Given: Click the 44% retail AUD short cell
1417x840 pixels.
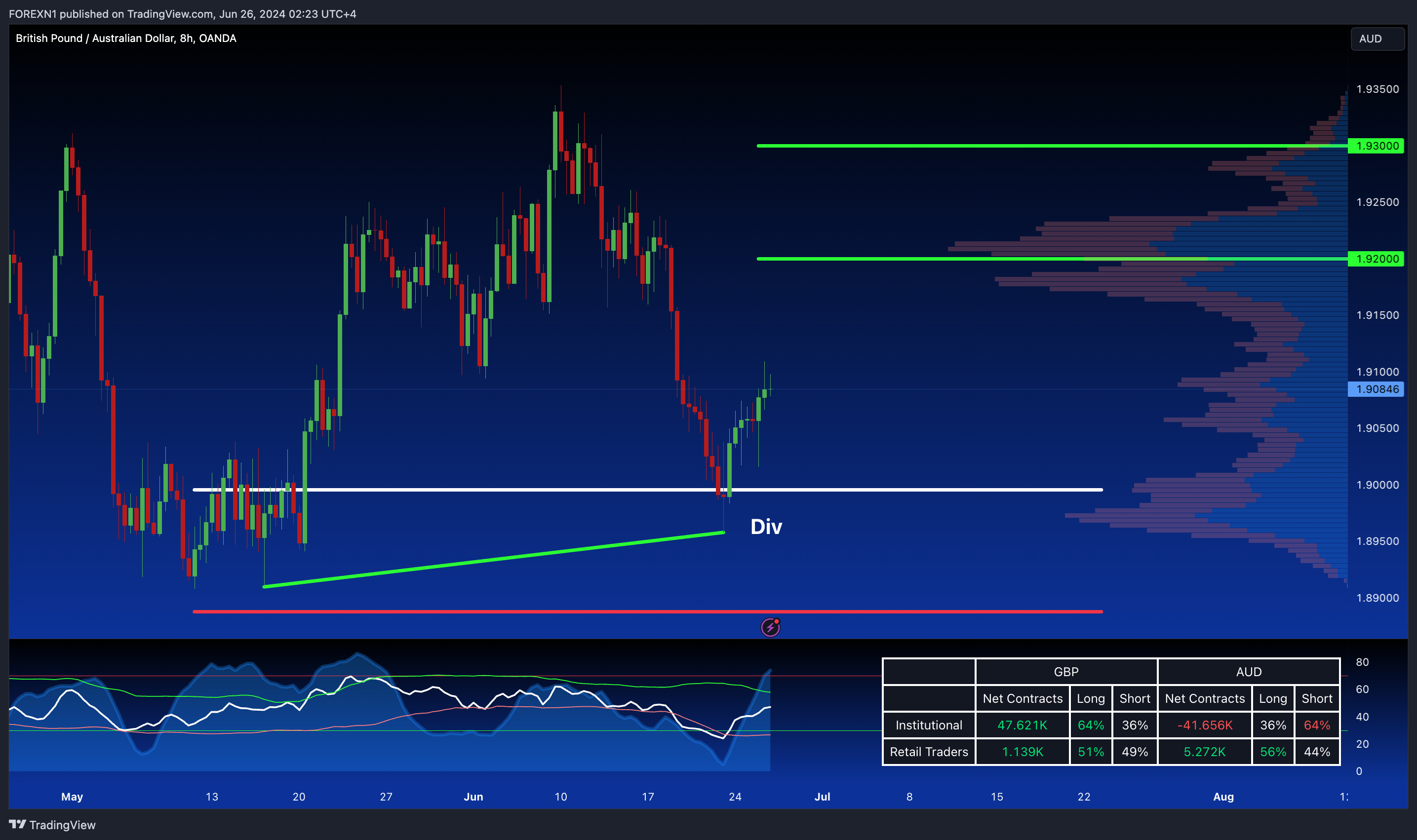Looking at the screenshot, I should point(1317,752).
